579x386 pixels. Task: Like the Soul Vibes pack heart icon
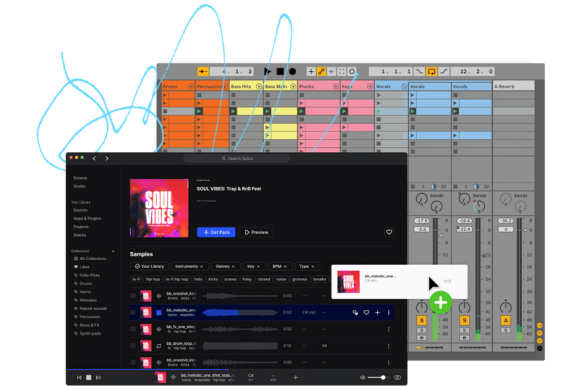pyautogui.click(x=389, y=232)
